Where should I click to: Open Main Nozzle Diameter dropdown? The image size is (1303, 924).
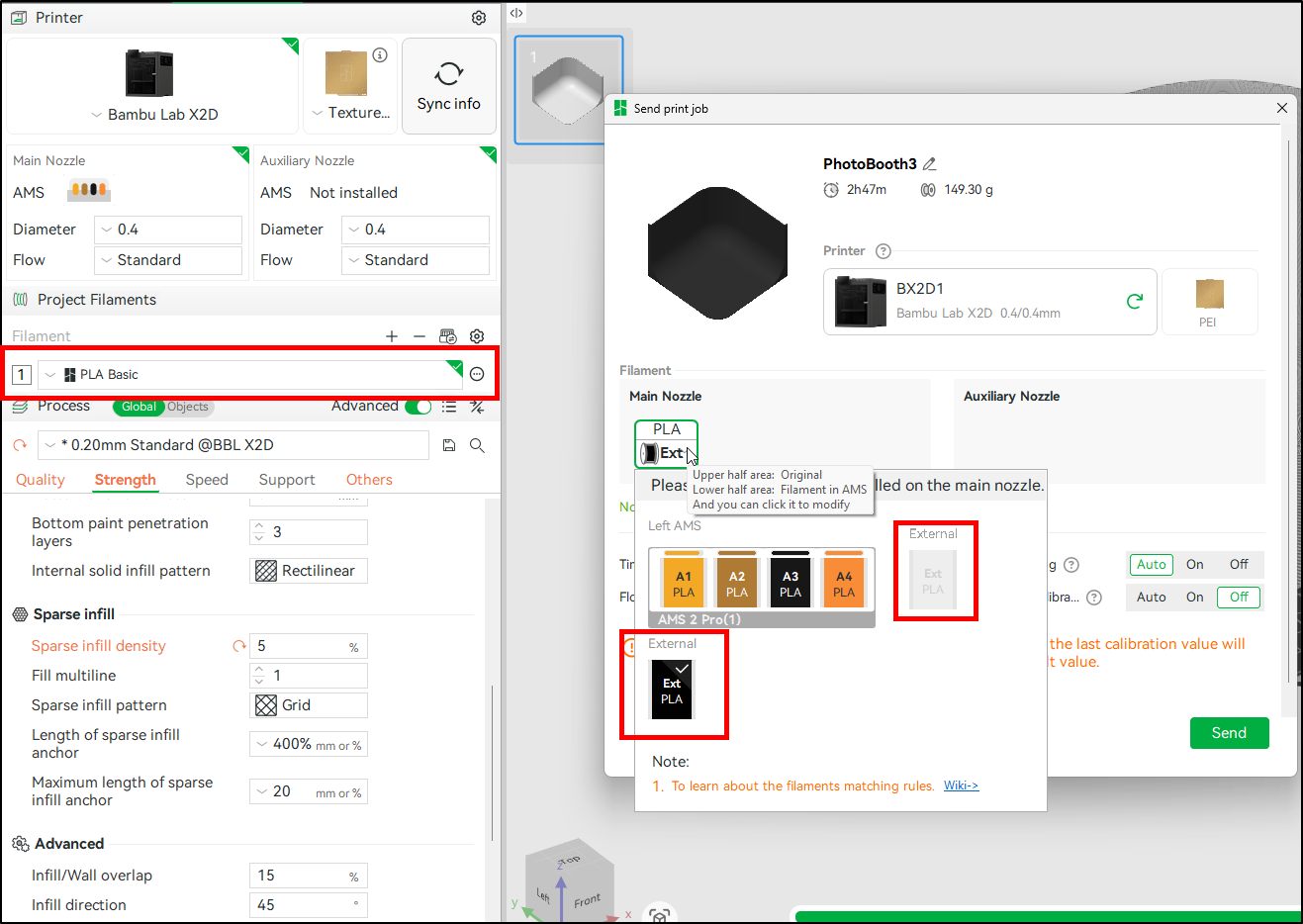pos(168,230)
